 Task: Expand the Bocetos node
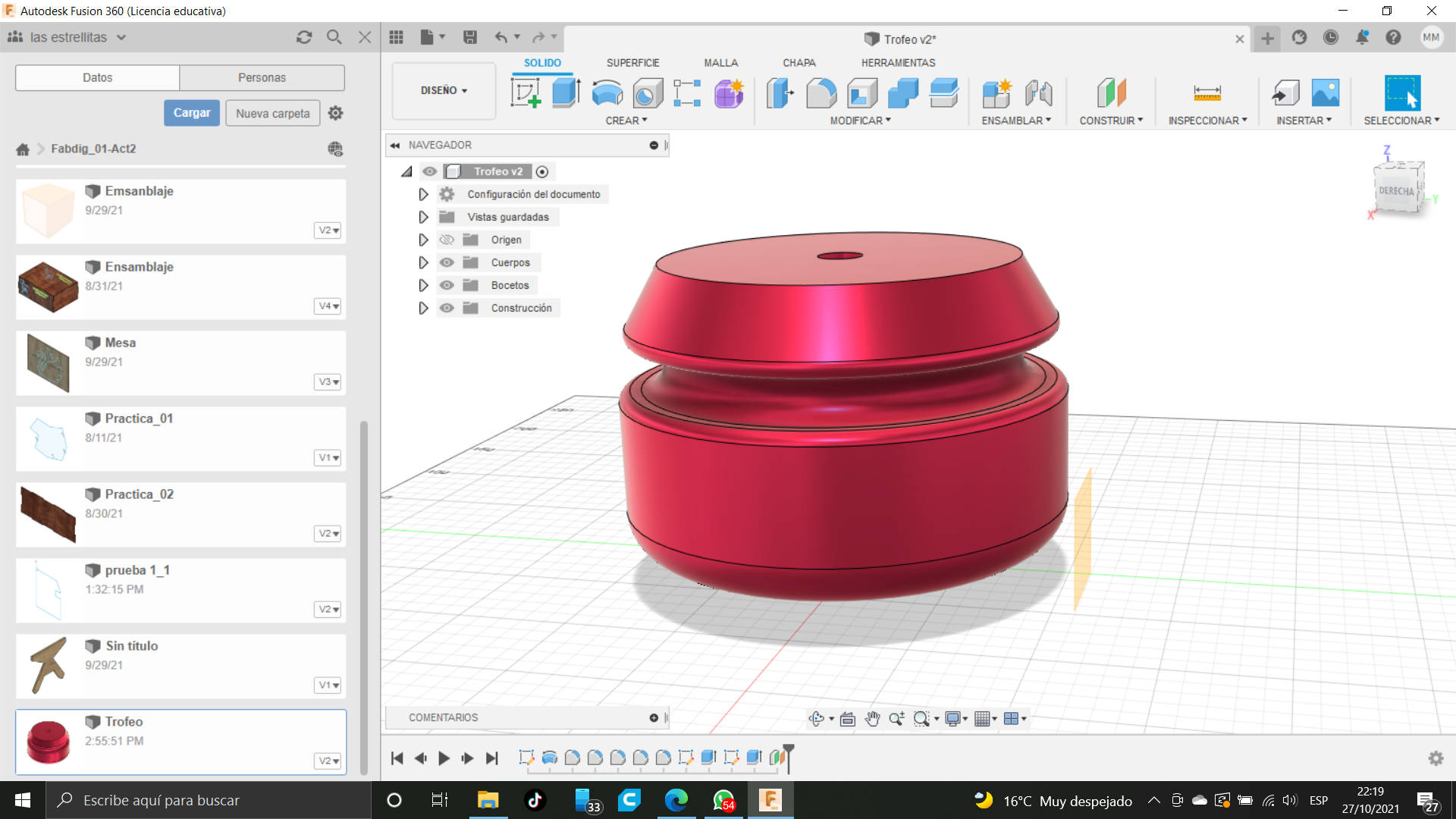coord(423,285)
